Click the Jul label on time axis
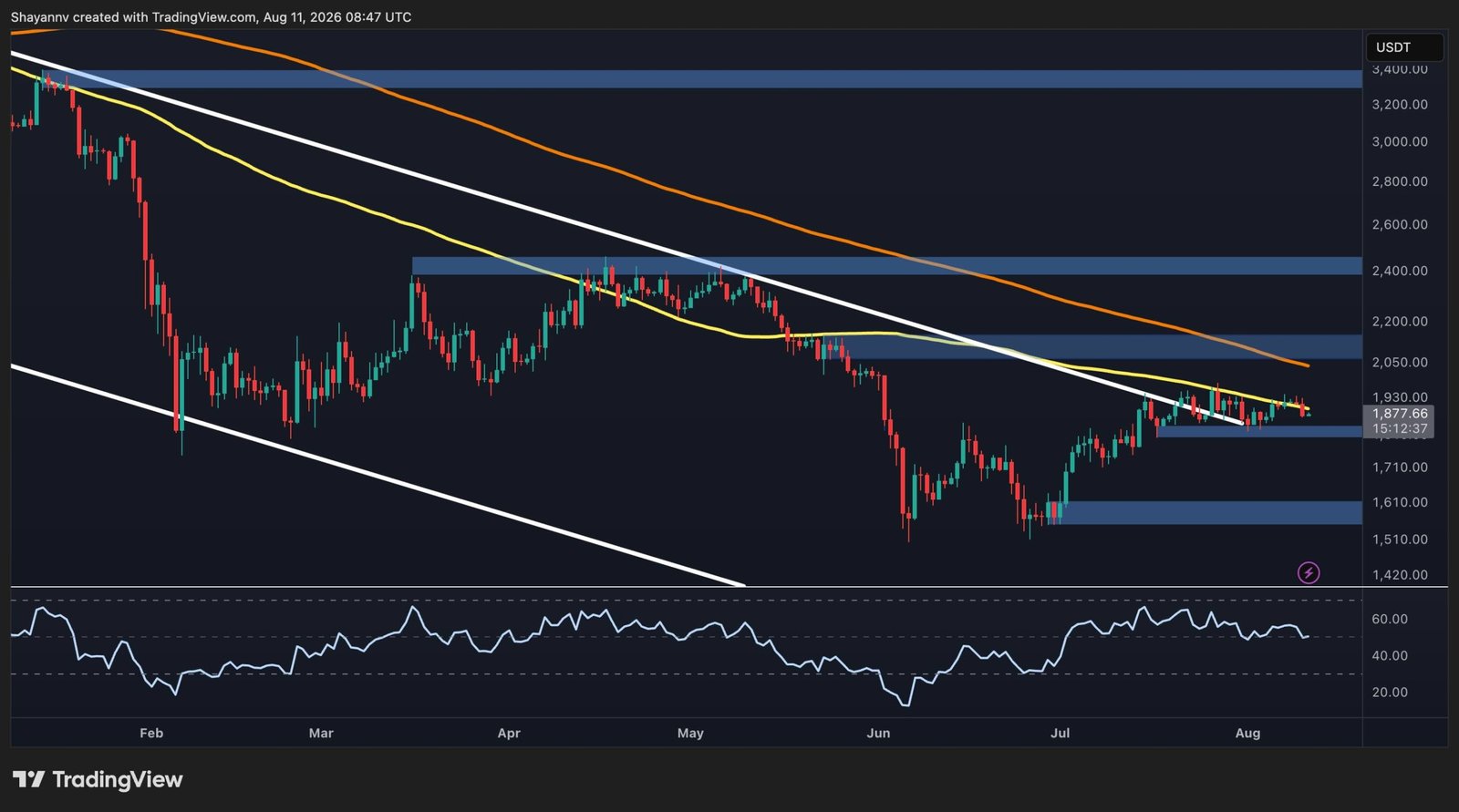This screenshot has width=1459, height=812. point(1060,734)
